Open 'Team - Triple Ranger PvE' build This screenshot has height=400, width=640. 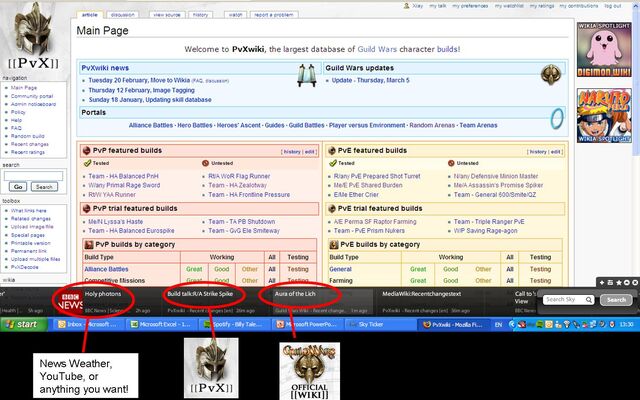point(489,222)
